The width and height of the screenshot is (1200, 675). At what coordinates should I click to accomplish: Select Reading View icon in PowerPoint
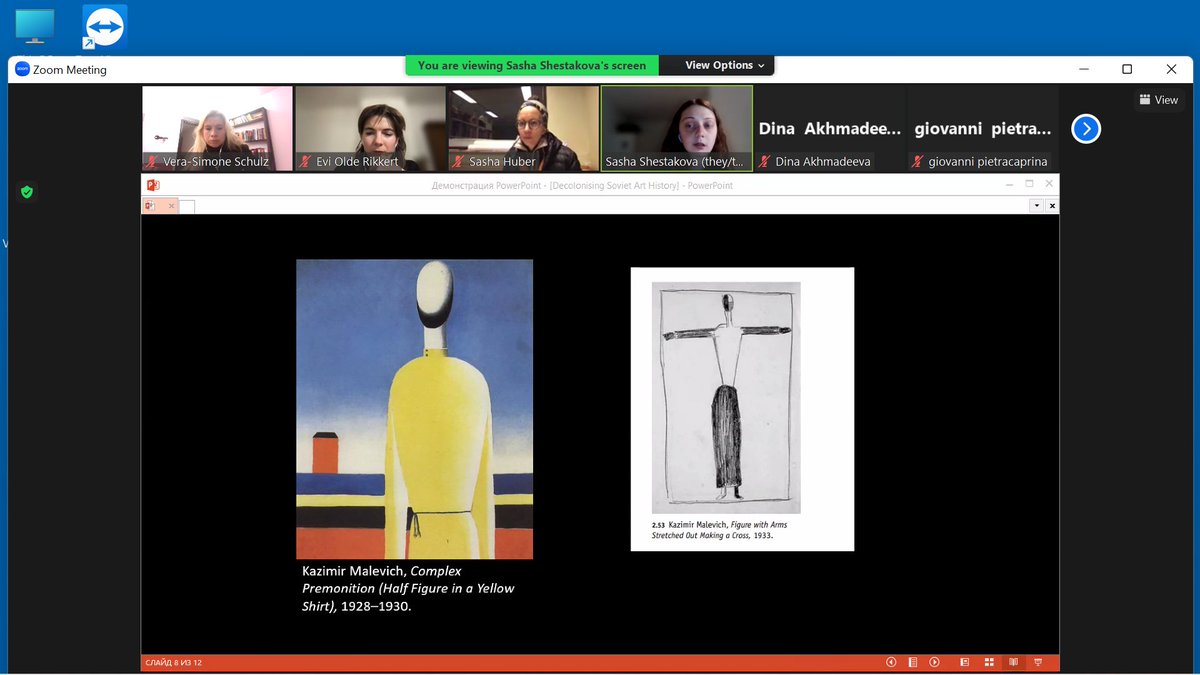click(x=1013, y=662)
